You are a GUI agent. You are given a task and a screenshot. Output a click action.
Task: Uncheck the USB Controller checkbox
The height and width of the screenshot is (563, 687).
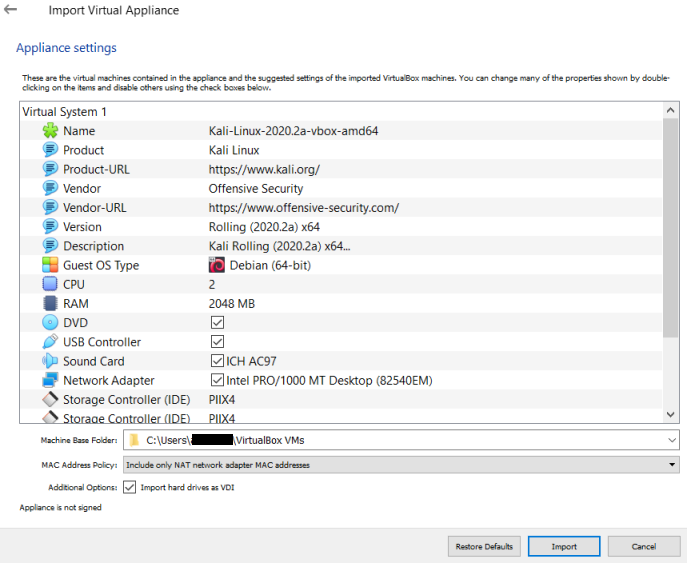(x=217, y=342)
